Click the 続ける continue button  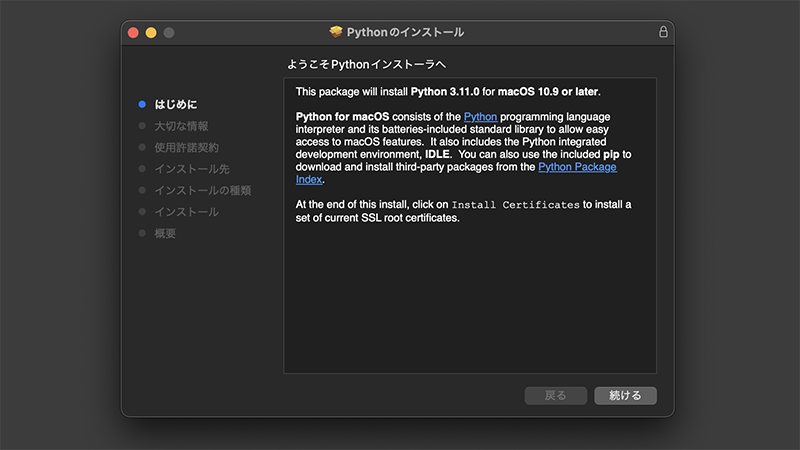click(625, 395)
